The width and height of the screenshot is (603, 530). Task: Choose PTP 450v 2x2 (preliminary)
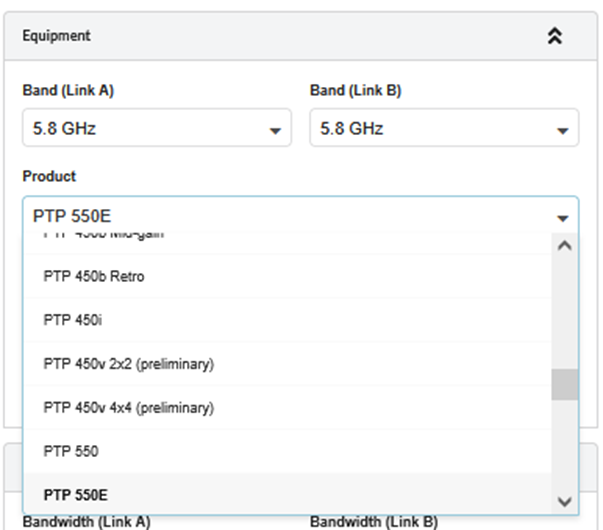pos(129,364)
